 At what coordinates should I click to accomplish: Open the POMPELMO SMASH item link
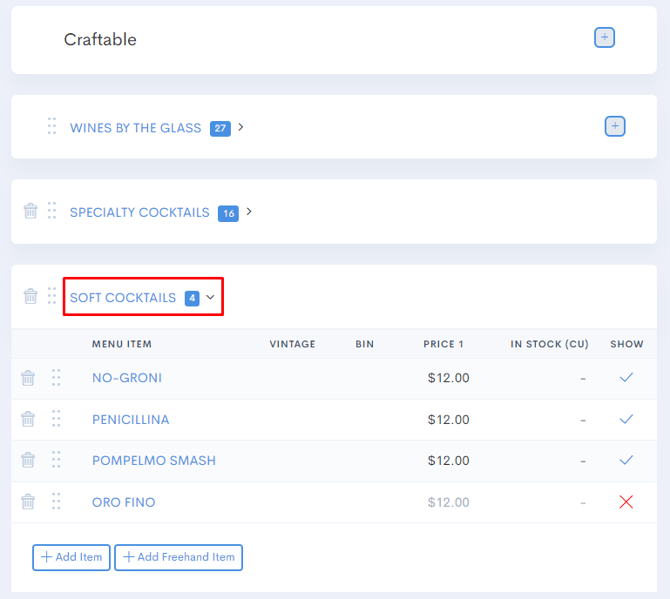pos(154,461)
